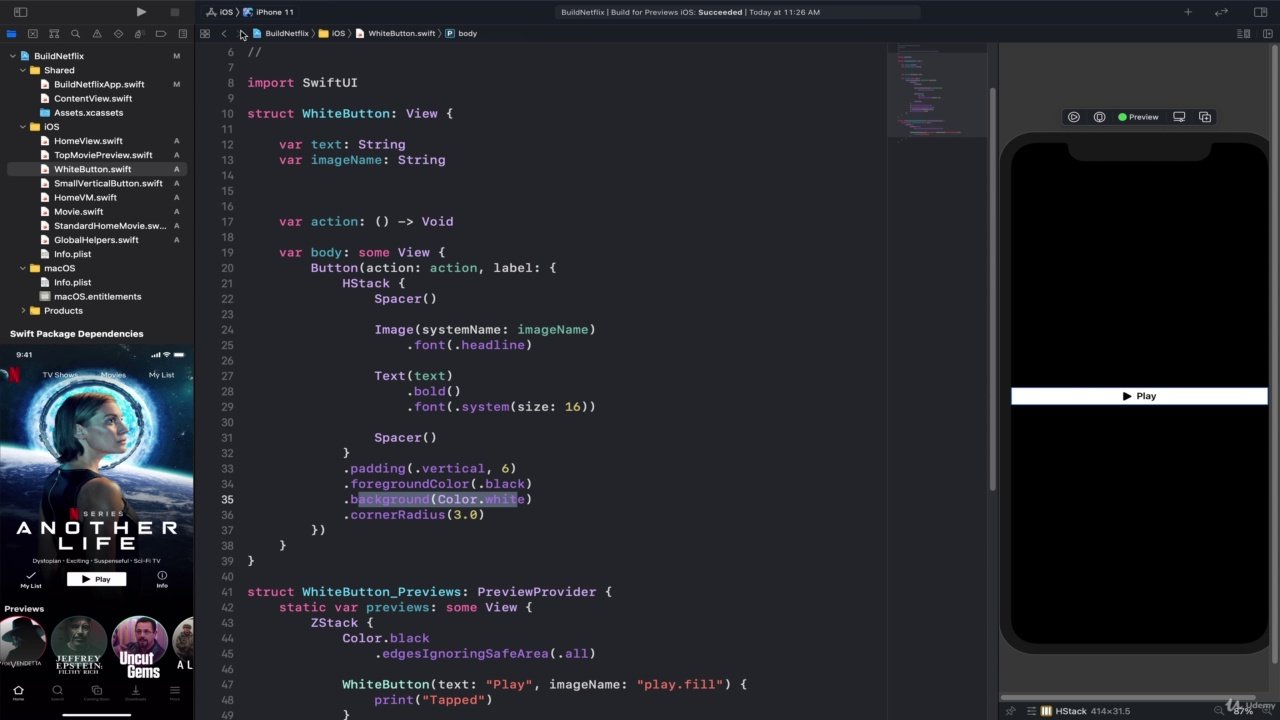The width and height of the screenshot is (1280, 720).
Task: Choose the iPhone 11 run destination
Action: 268,12
